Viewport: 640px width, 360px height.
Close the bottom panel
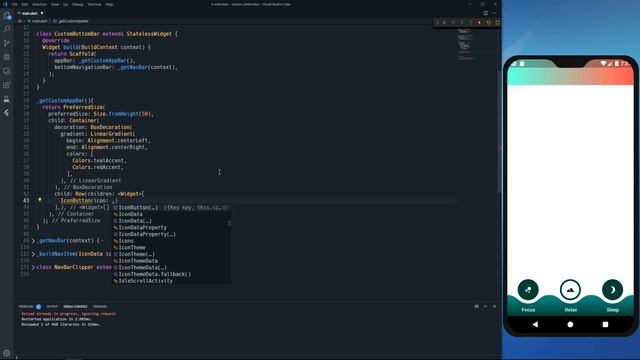point(494,306)
